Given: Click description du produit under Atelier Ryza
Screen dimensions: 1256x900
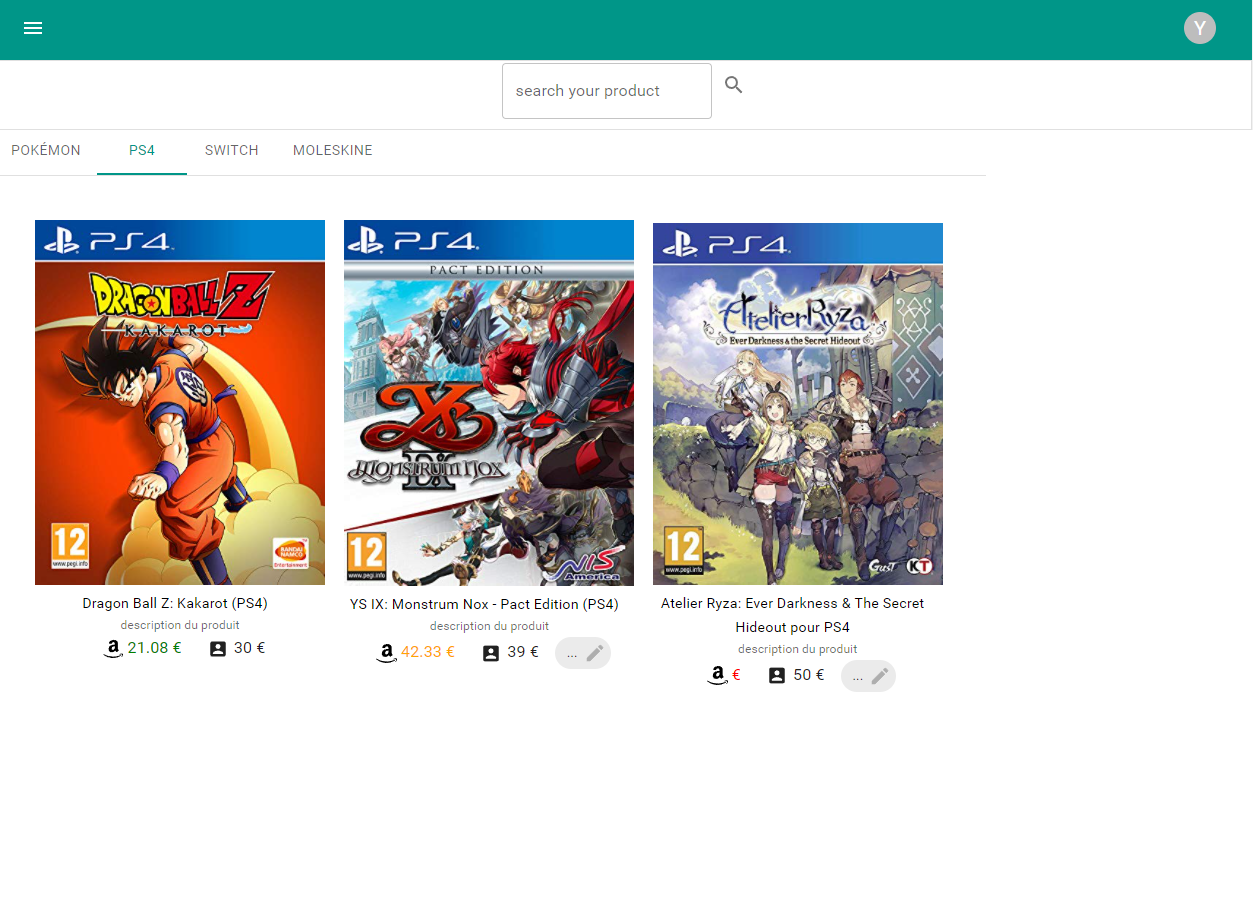Looking at the screenshot, I should pos(798,649).
